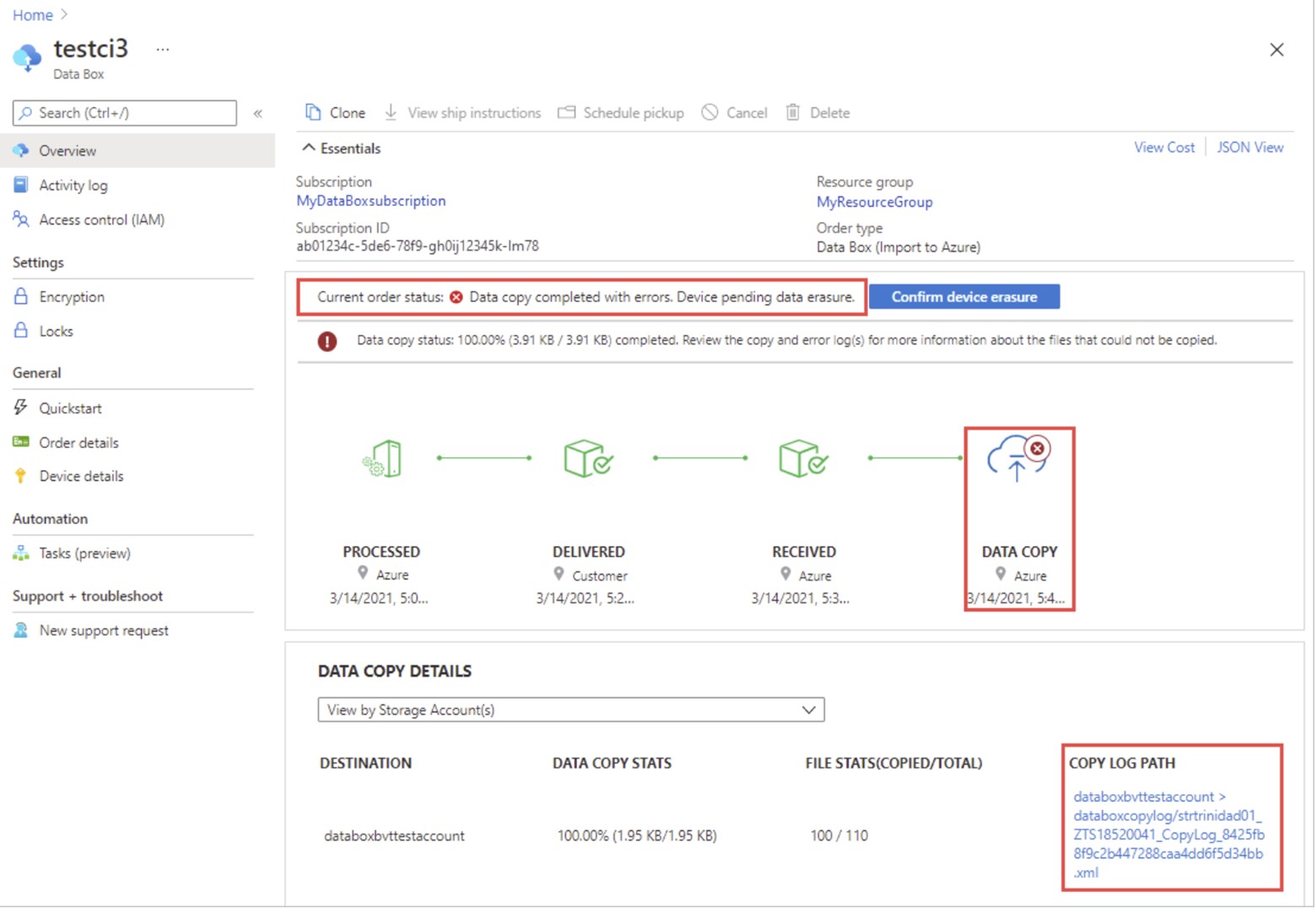The height and width of the screenshot is (908, 1316).
Task: Click the Delivered stage box icon
Action: [x=588, y=458]
